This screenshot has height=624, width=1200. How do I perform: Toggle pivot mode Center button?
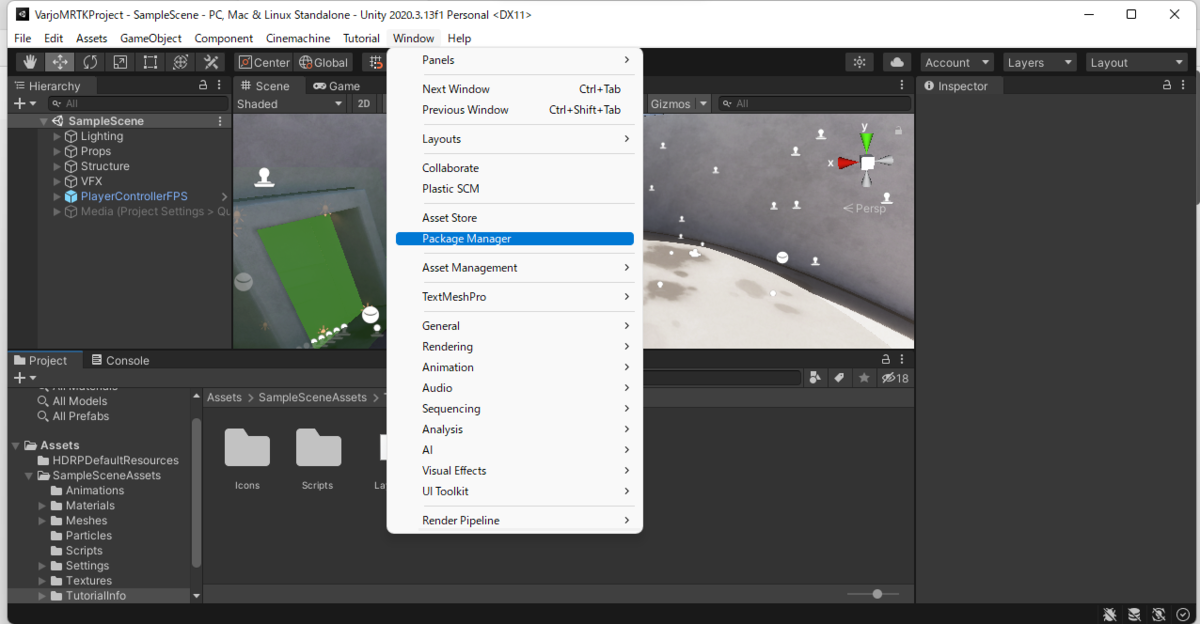click(265, 62)
